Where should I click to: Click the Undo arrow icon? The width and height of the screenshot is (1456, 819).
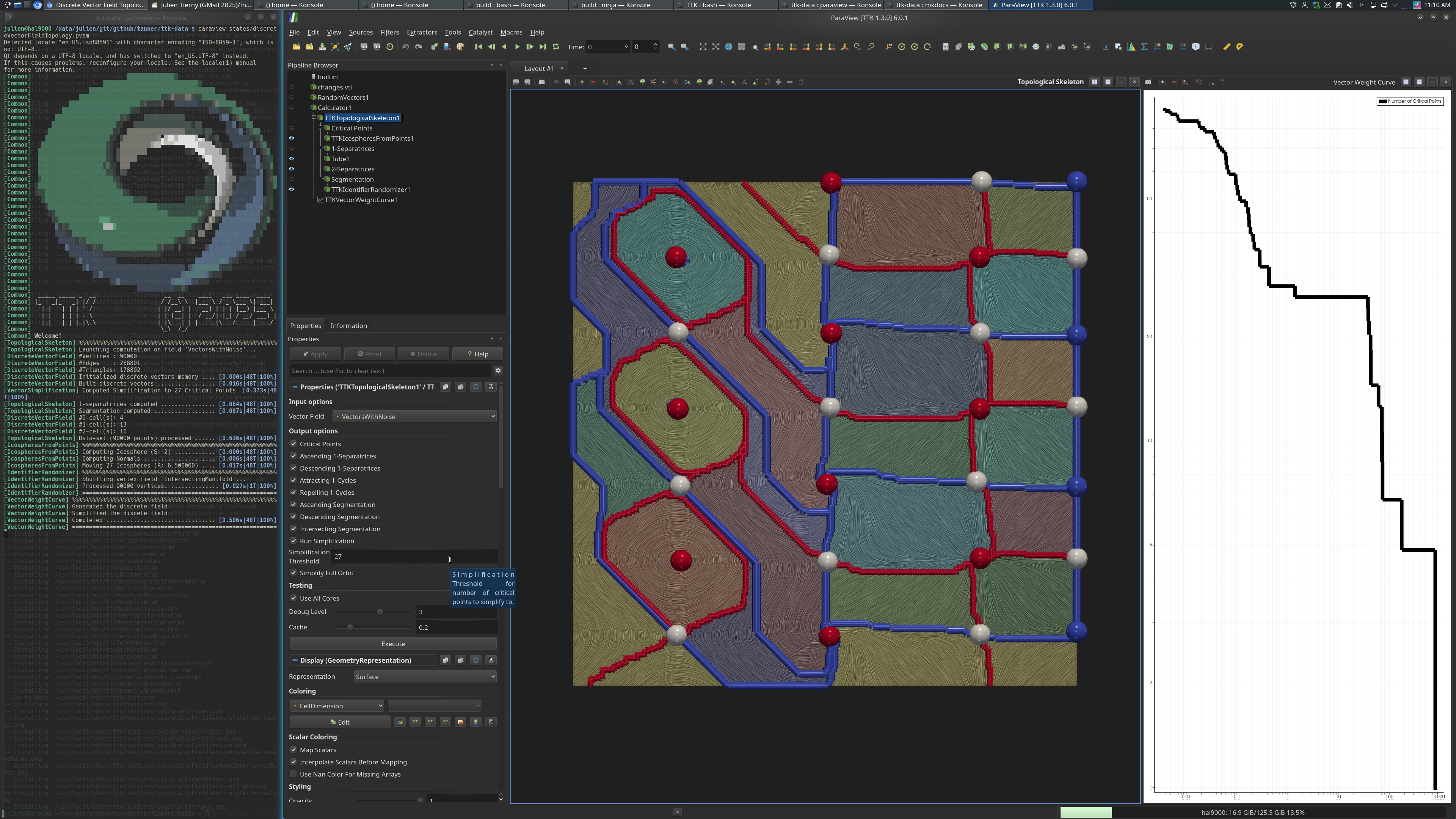click(405, 47)
